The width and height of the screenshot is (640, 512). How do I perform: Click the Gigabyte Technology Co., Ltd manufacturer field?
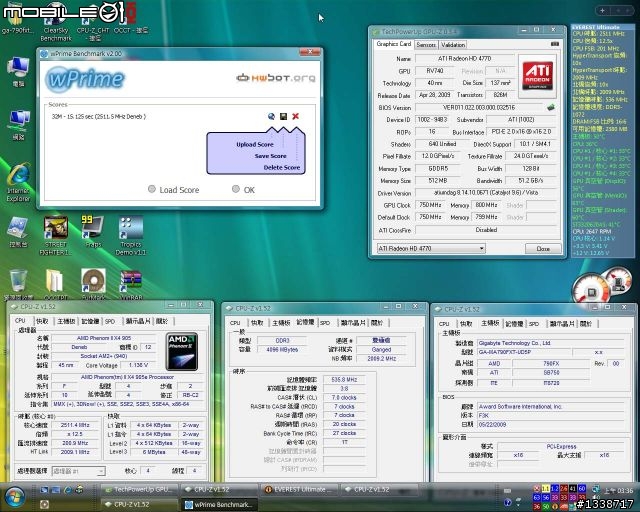click(x=551, y=343)
